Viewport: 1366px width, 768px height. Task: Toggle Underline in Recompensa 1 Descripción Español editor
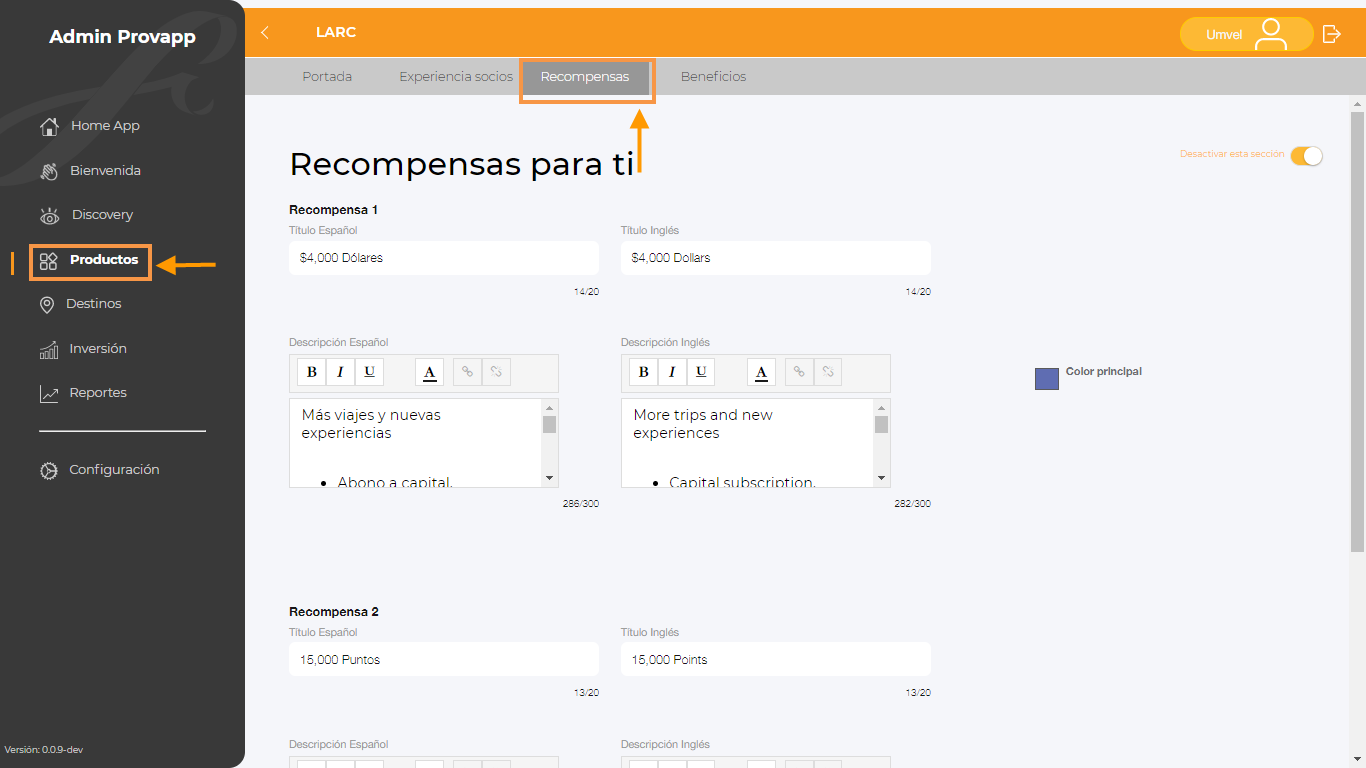click(369, 372)
